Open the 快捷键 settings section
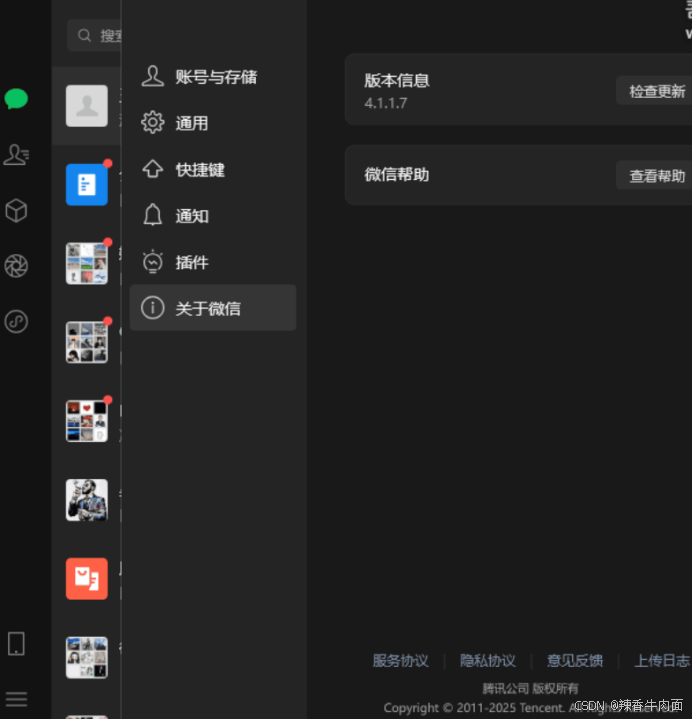This screenshot has height=720, width=692. 213,169
